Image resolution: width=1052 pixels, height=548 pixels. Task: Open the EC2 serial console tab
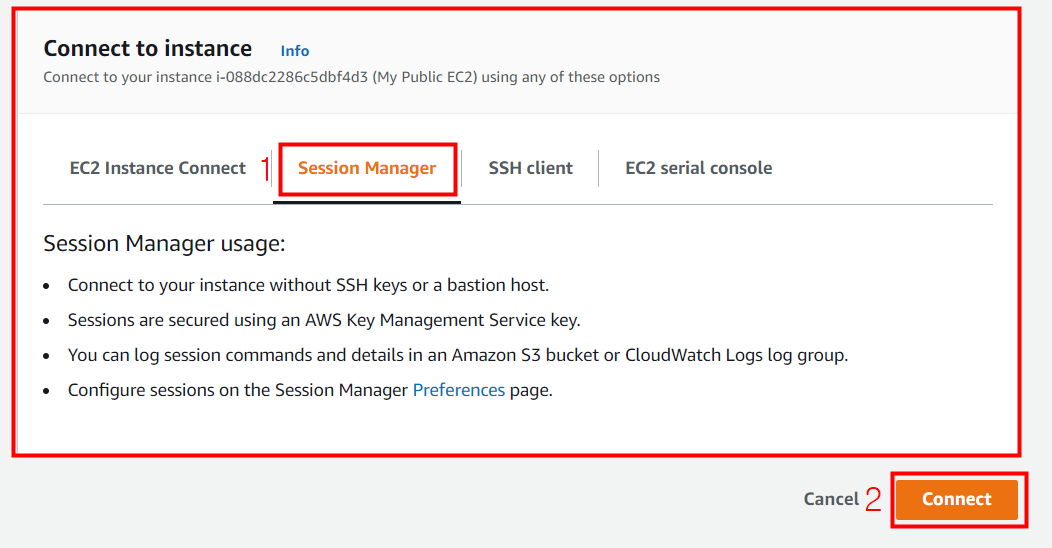coord(698,168)
